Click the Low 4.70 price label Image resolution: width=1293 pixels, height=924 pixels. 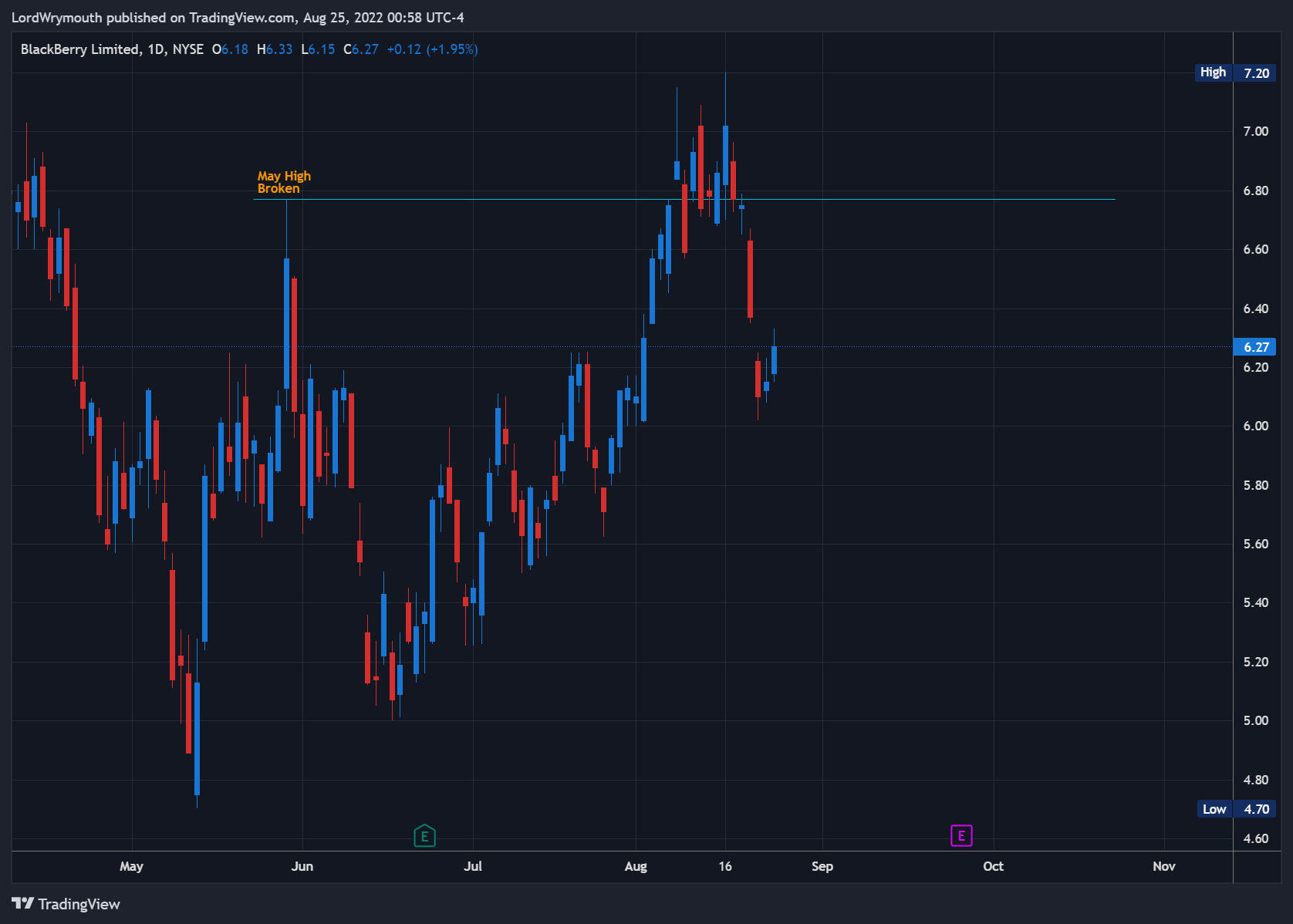[x=1237, y=809]
